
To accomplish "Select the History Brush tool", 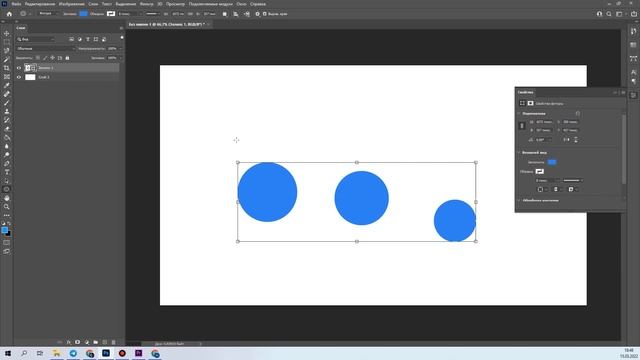I will 7,120.
